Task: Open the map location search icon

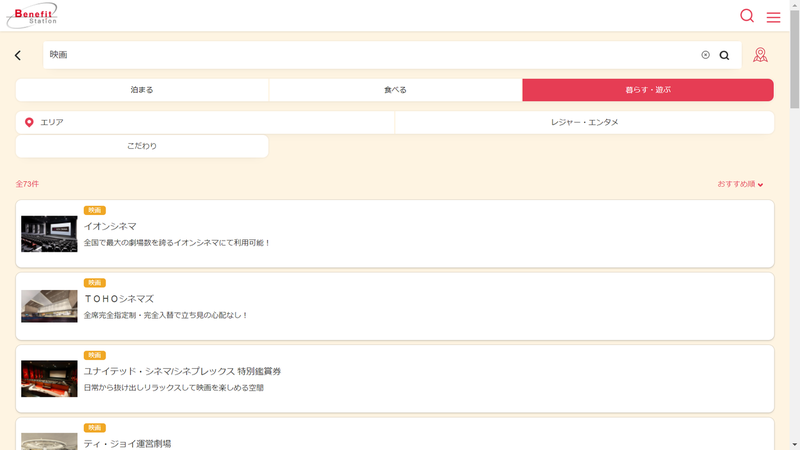Action: pos(761,55)
